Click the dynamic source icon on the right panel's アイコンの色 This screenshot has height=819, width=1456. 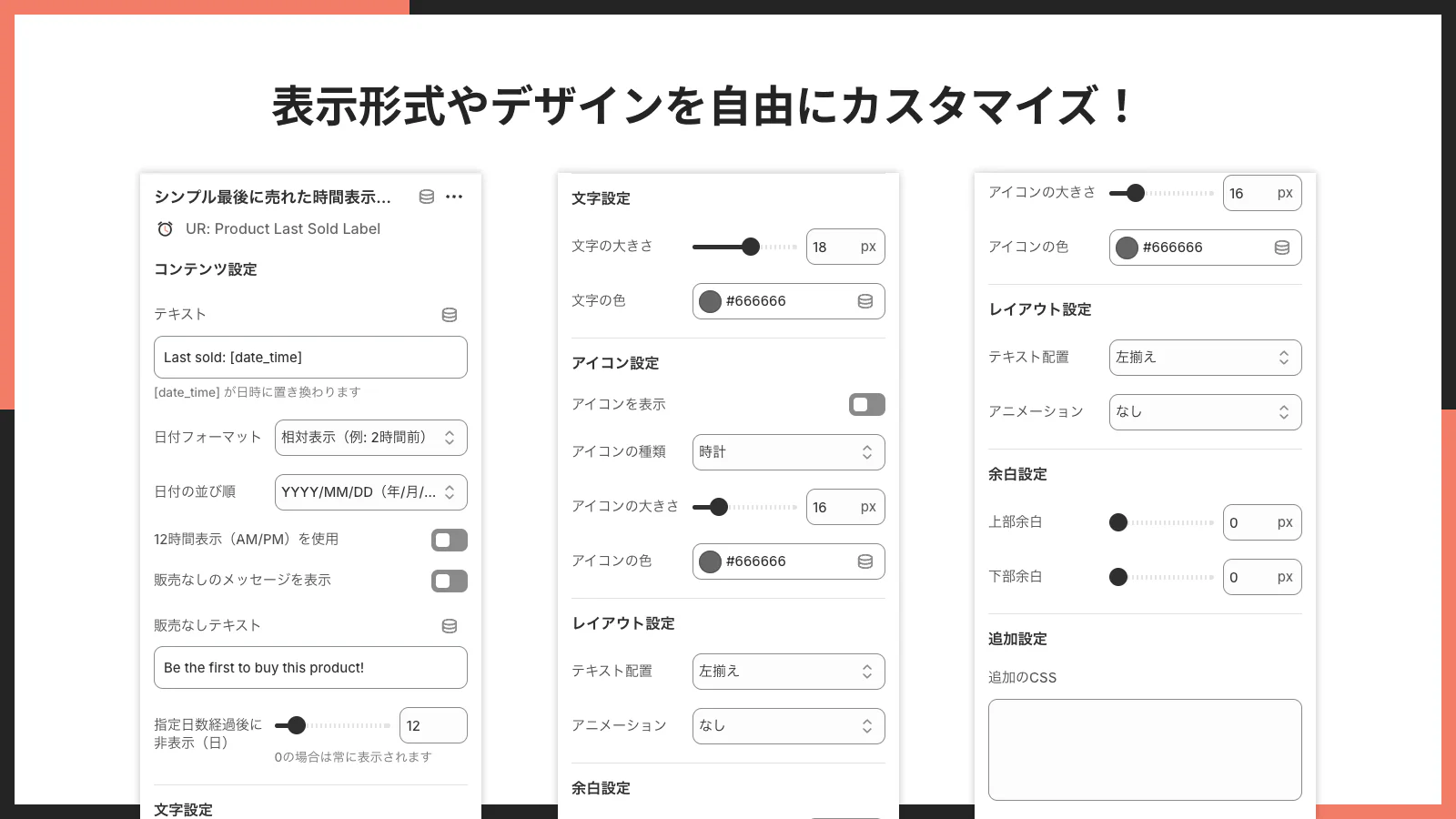tap(1281, 248)
